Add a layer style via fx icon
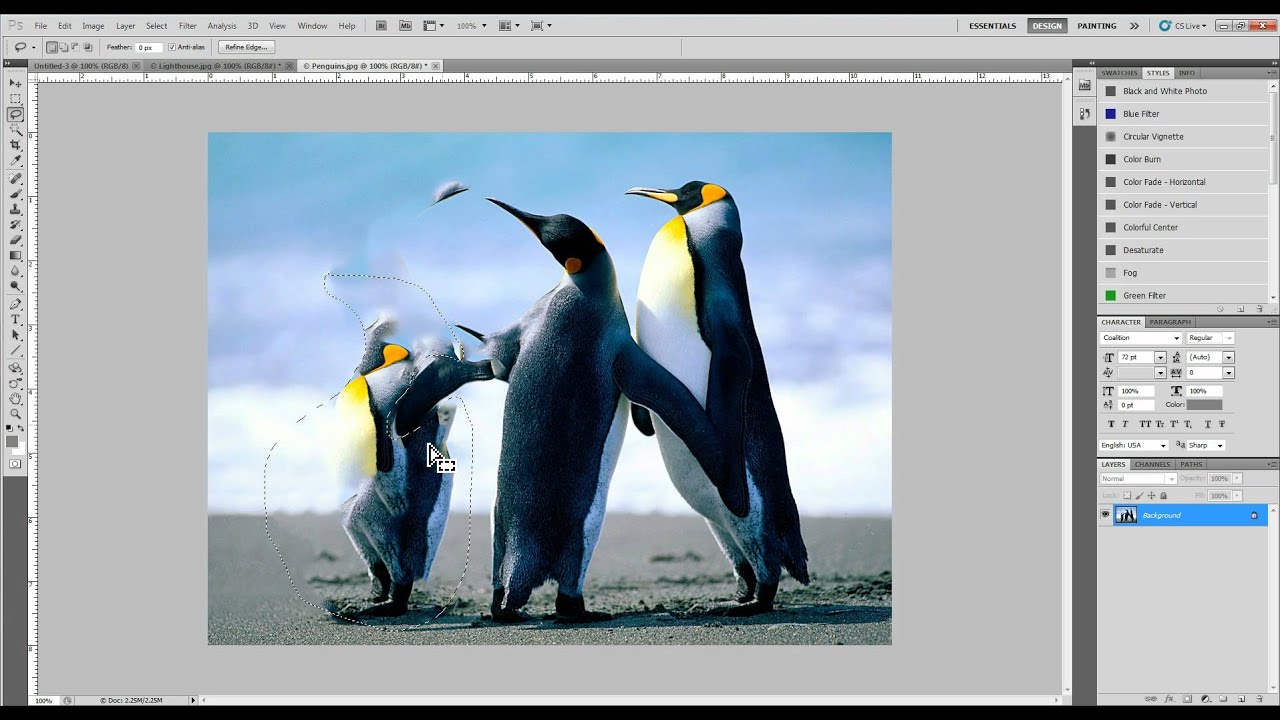This screenshot has width=1280, height=720. click(1168, 699)
